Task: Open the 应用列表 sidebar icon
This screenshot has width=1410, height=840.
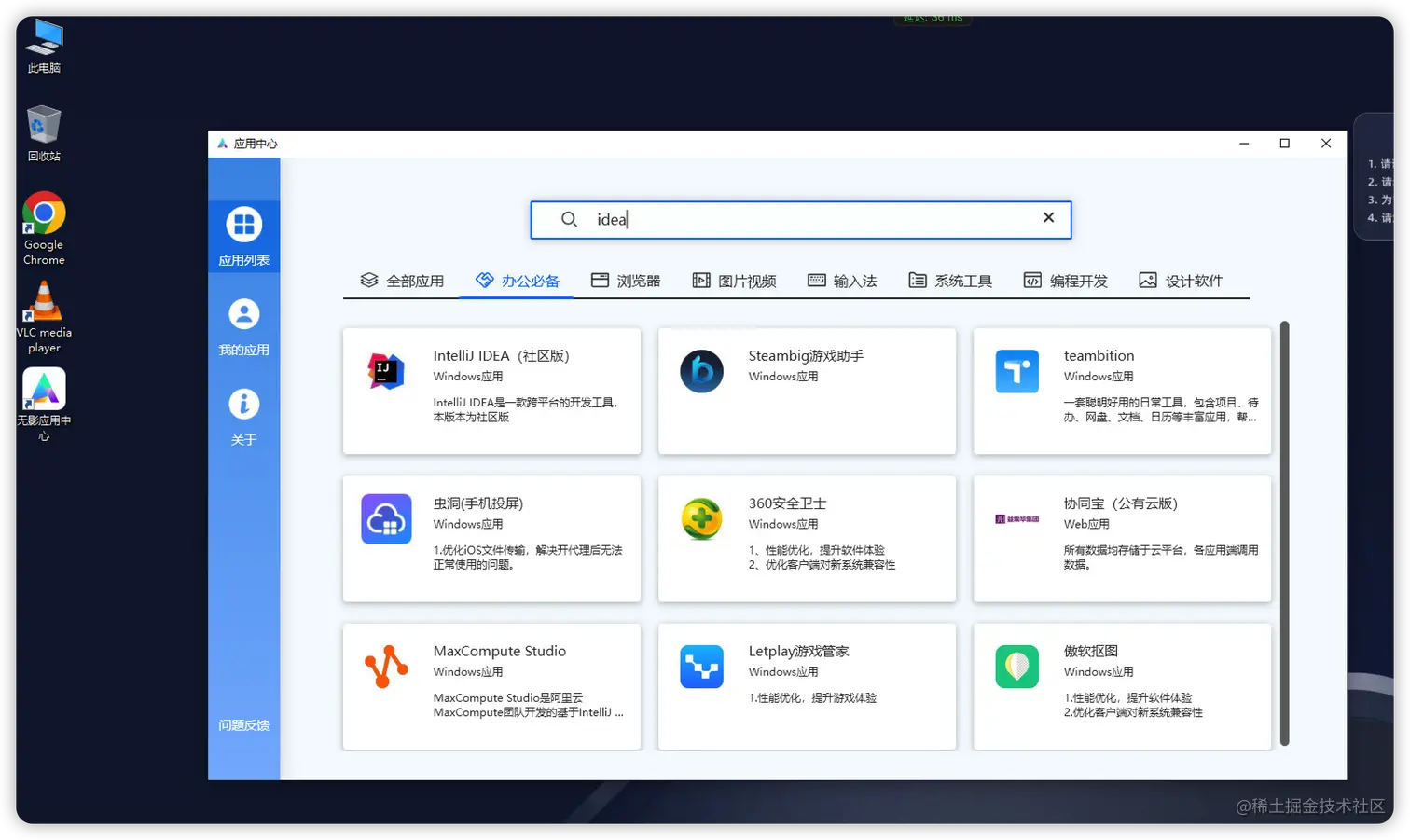Action: click(243, 225)
